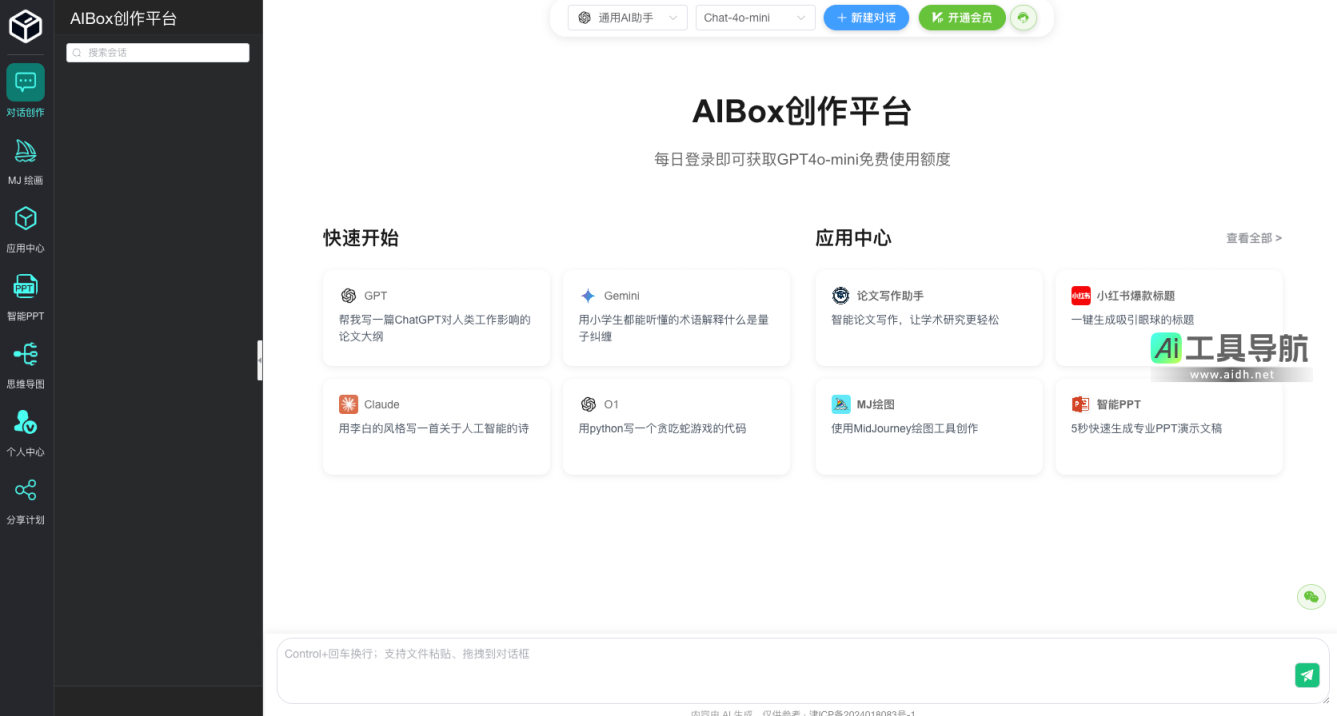Click the 开通会员 button
This screenshot has width=1337, height=716.
[x=961, y=17]
